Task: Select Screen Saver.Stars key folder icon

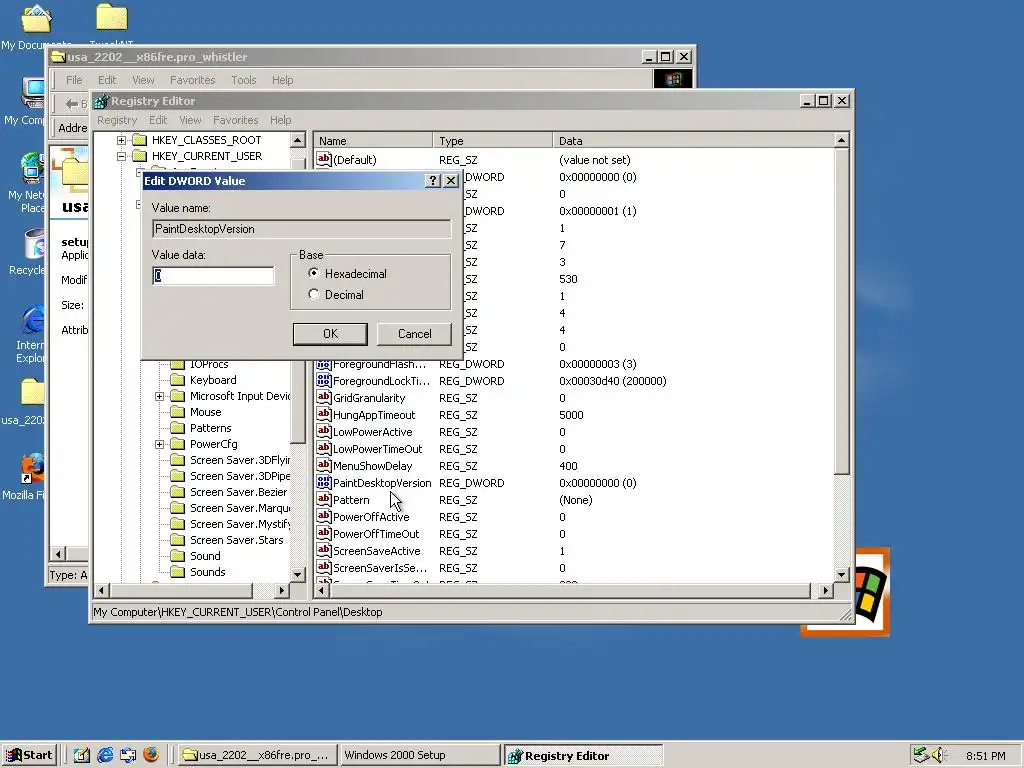Action: pyautogui.click(x=178, y=540)
